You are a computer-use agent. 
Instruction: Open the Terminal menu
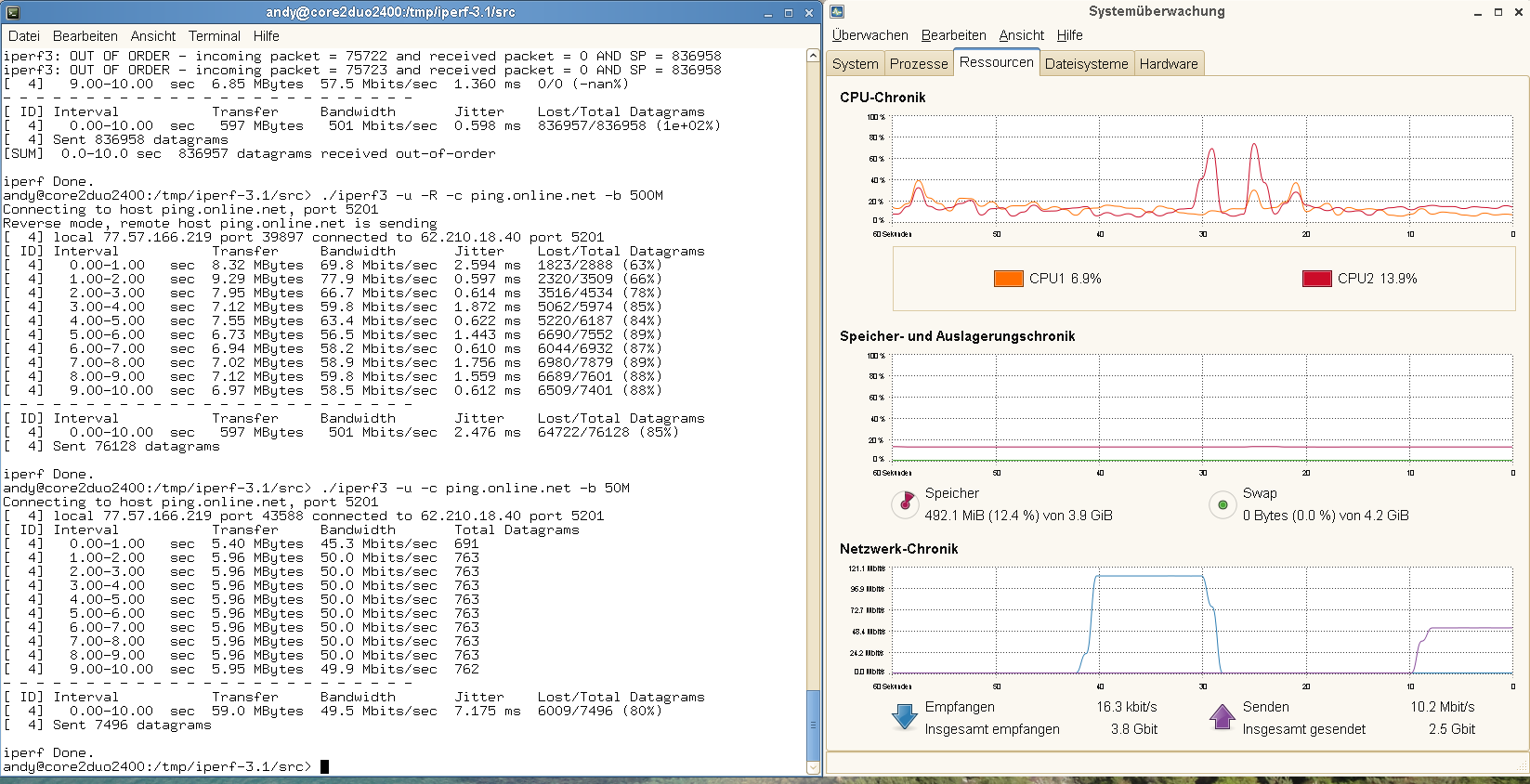click(215, 36)
